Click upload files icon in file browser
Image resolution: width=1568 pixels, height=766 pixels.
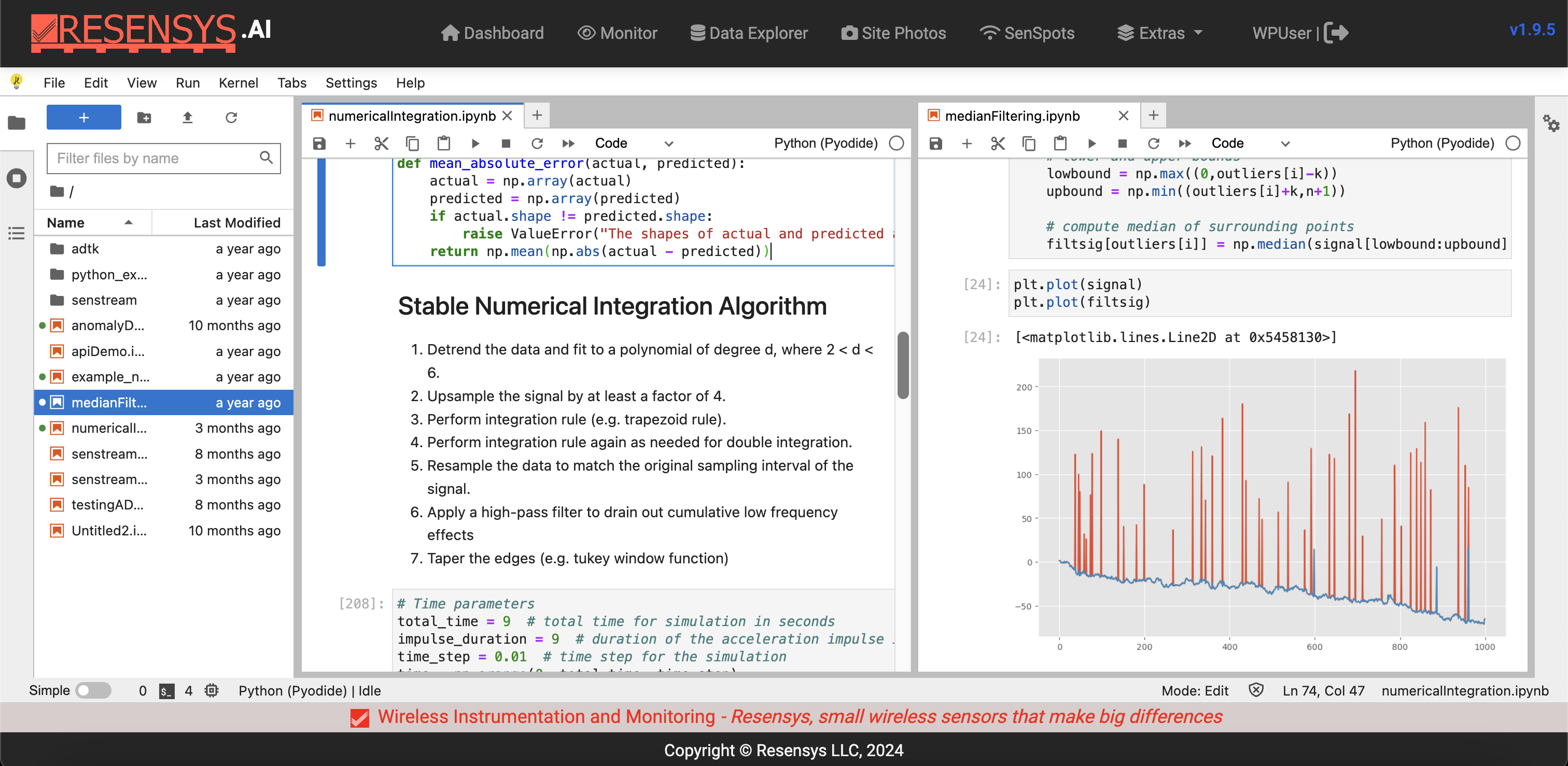tap(188, 118)
